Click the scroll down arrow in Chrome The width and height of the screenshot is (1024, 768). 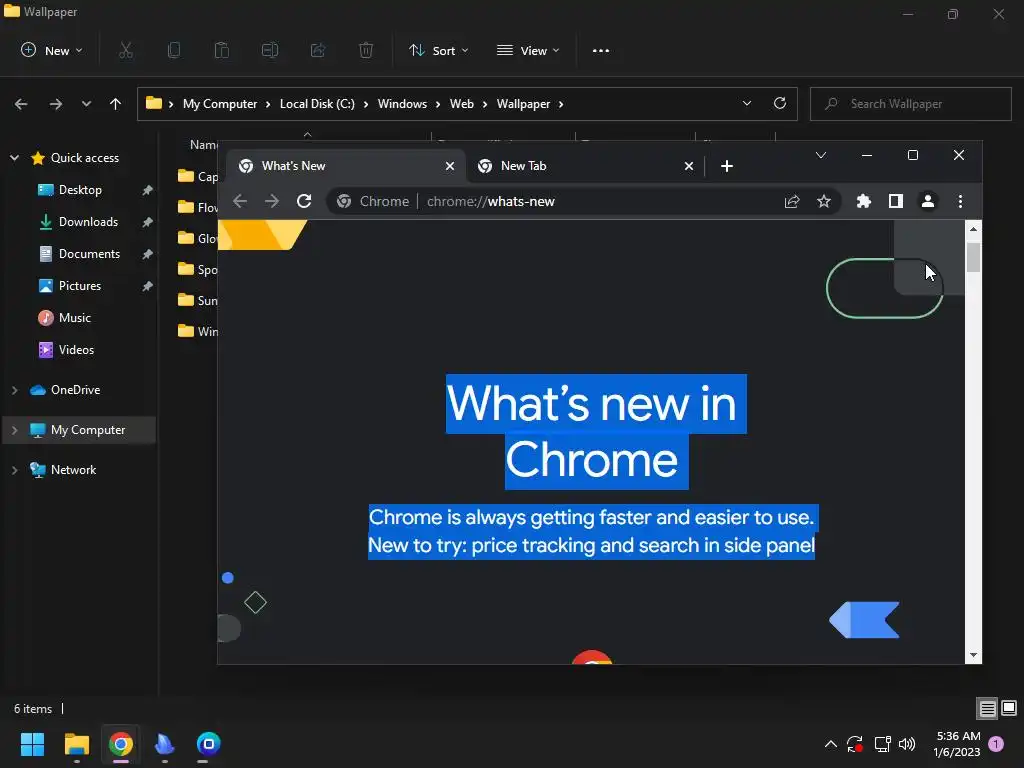pyautogui.click(x=973, y=655)
